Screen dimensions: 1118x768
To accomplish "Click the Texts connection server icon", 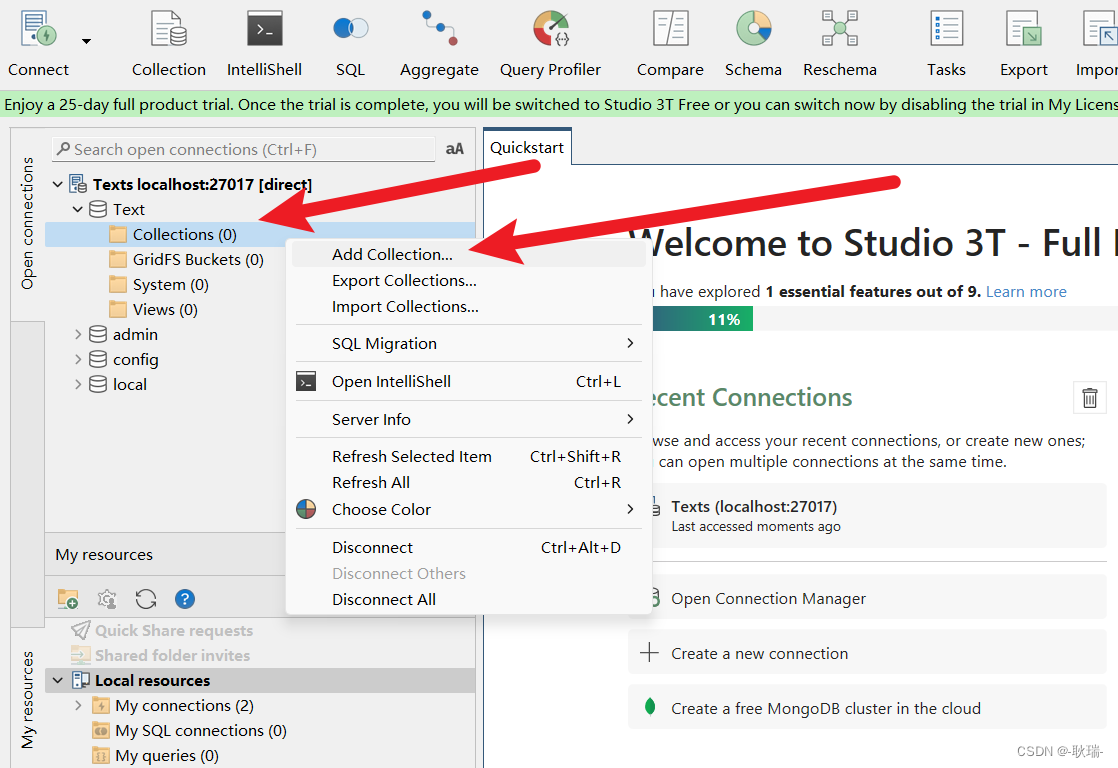I will coord(78,185).
